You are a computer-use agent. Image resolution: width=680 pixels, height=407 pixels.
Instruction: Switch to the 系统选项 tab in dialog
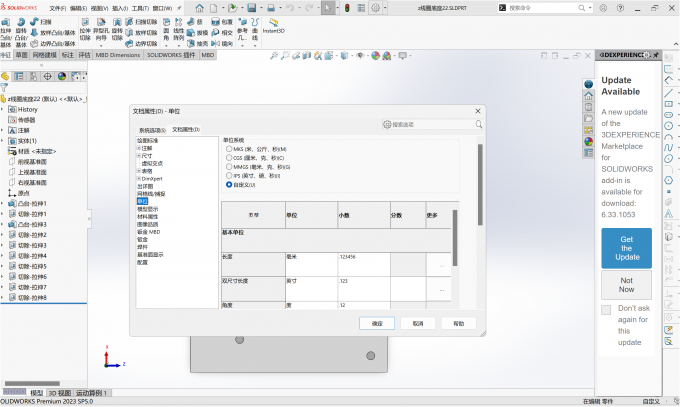click(x=152, y=130)
